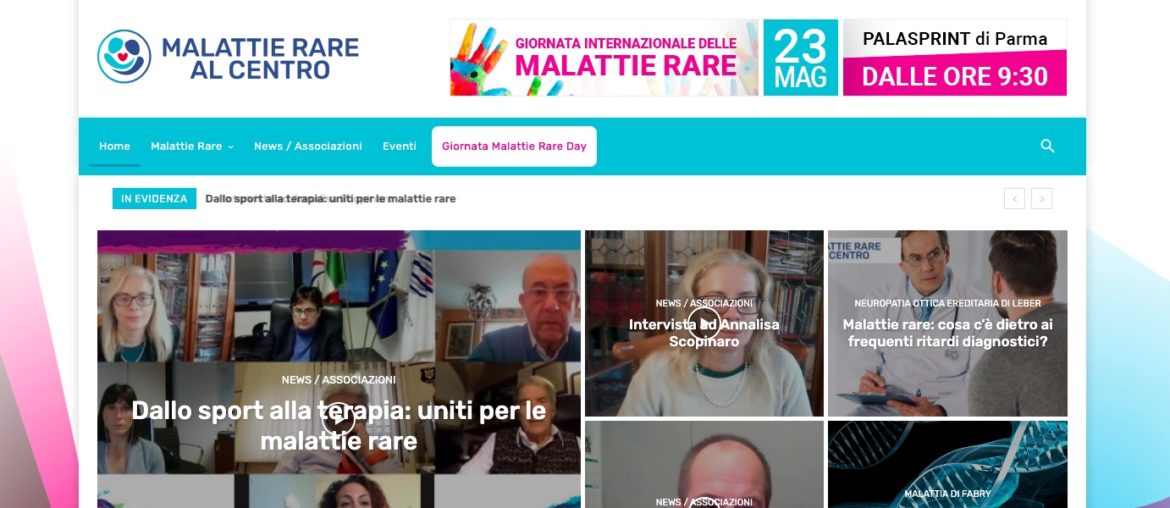Click the previous news arrow in ticker
The height and width of the screenshot is (508, 1170).
[1014, 198]
